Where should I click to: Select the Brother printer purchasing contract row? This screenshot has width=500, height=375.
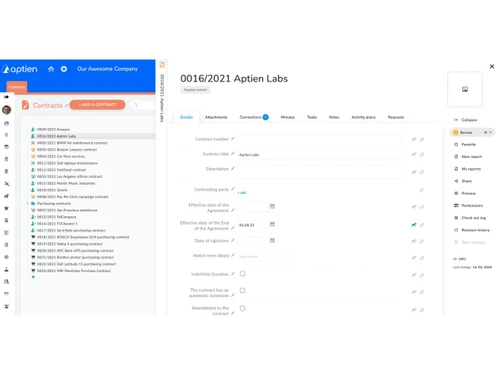[72, 257]
